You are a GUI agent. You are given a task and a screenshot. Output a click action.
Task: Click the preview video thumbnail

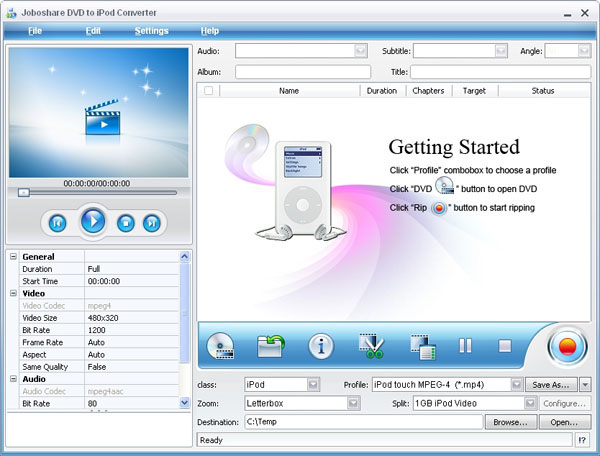point(99,112)
